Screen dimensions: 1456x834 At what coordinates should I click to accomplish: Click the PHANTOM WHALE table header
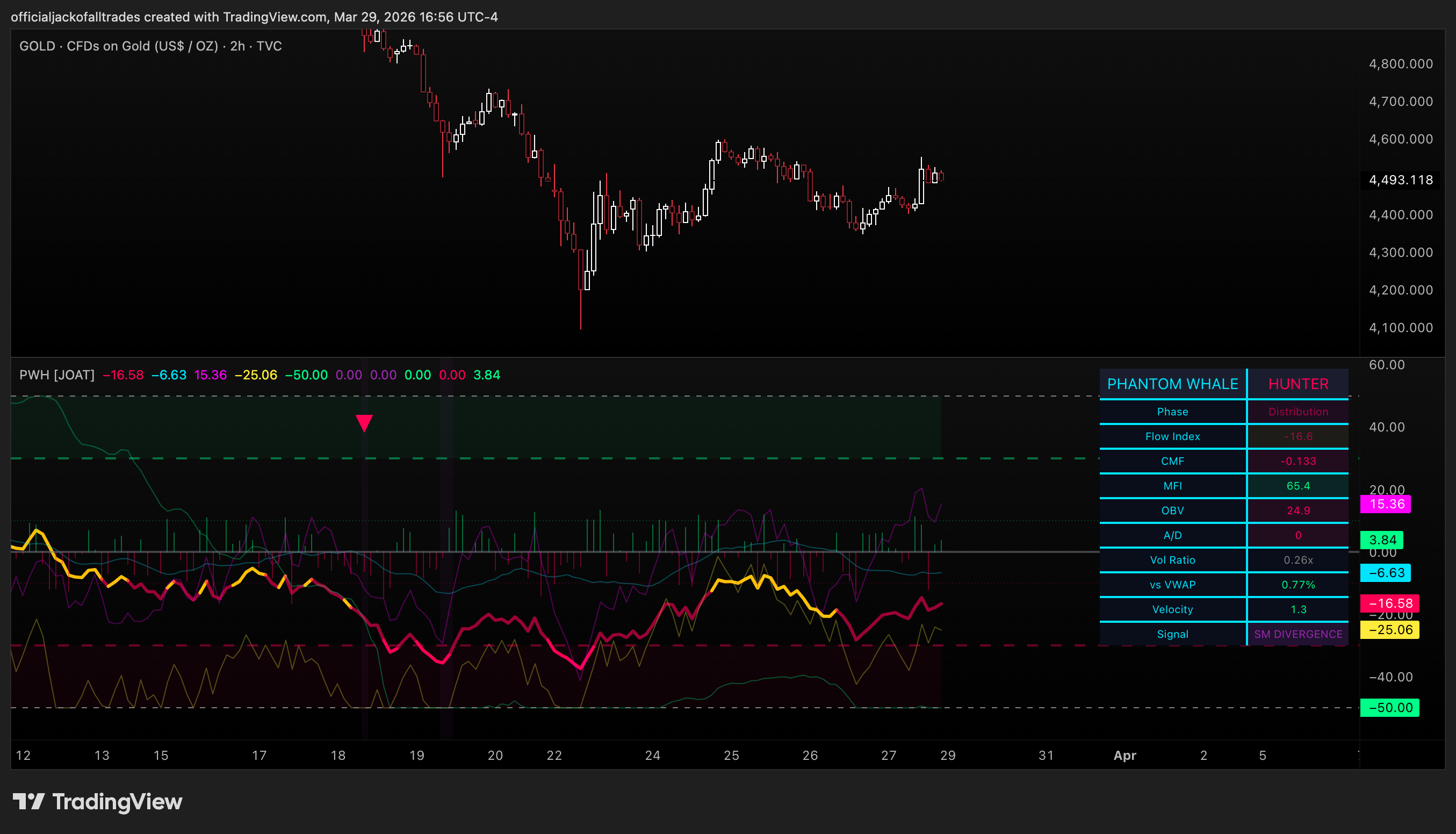(1172, 384)
